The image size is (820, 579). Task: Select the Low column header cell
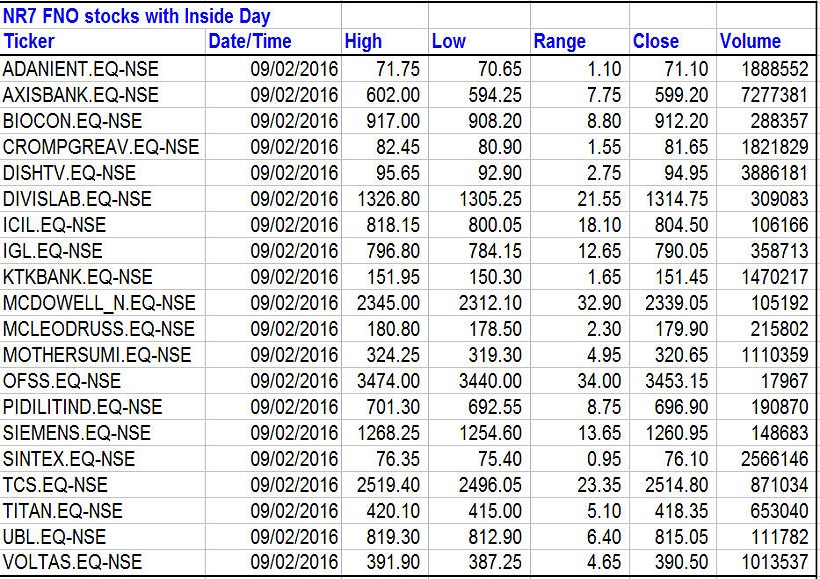pos(449,42)
